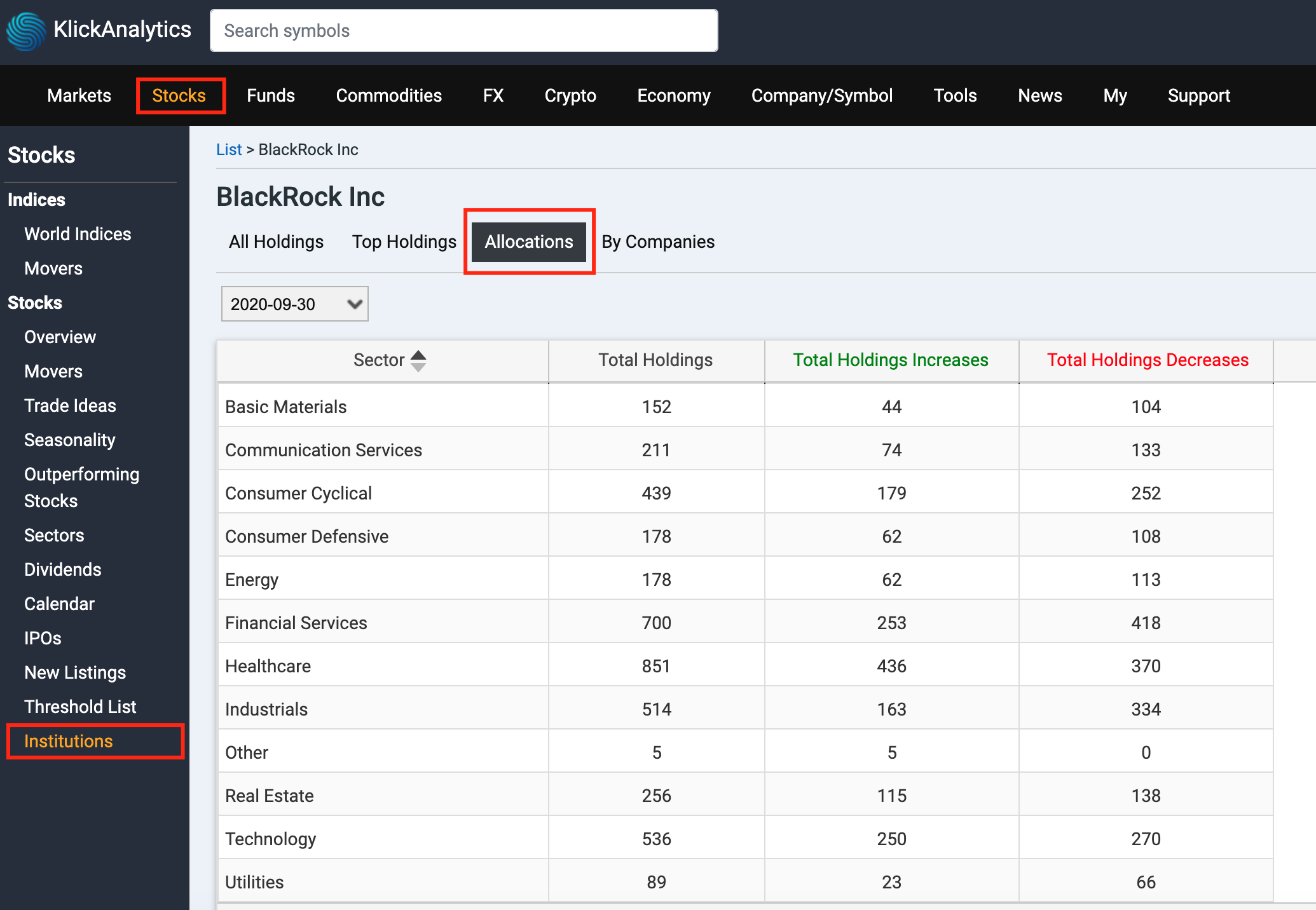This screenshot has height=910, width=1316.
Task: Open the Support menu
Action: [1199, 95]
